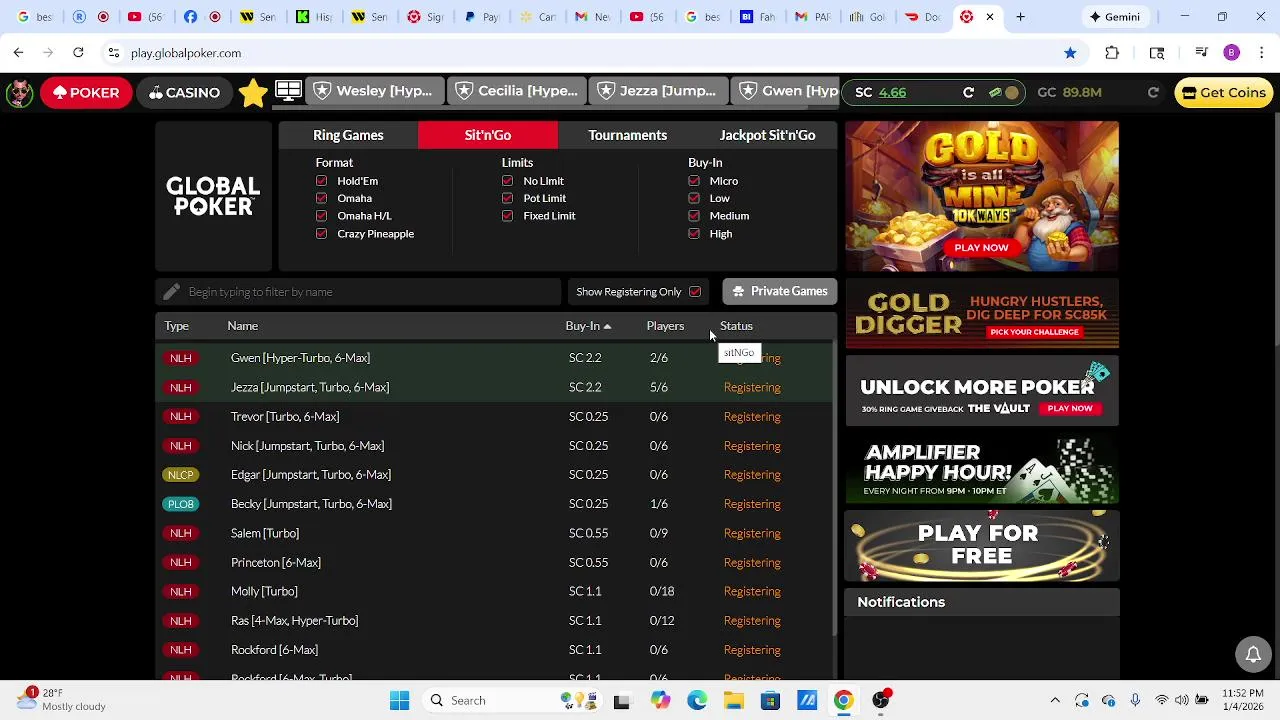Viewport: 1280px width, 720px height.
Task: Click the POKER button
Action: point(86,92)
